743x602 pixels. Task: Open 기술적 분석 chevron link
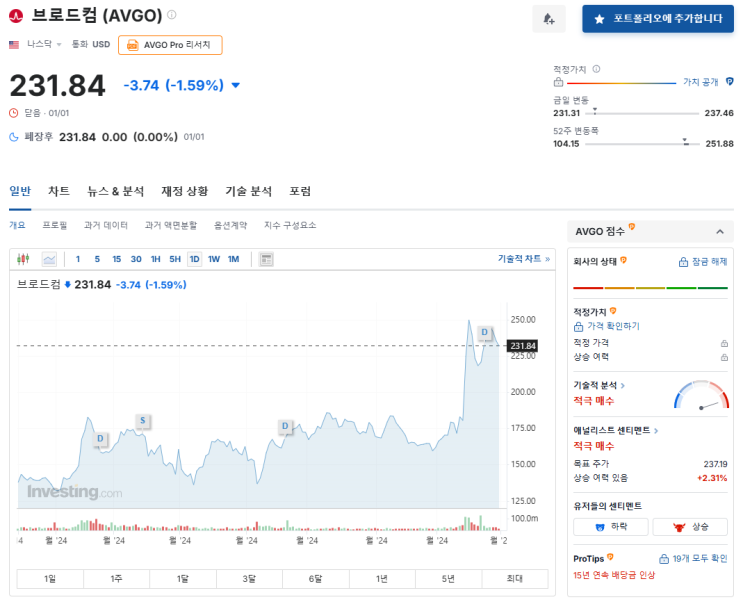point(623,385)
